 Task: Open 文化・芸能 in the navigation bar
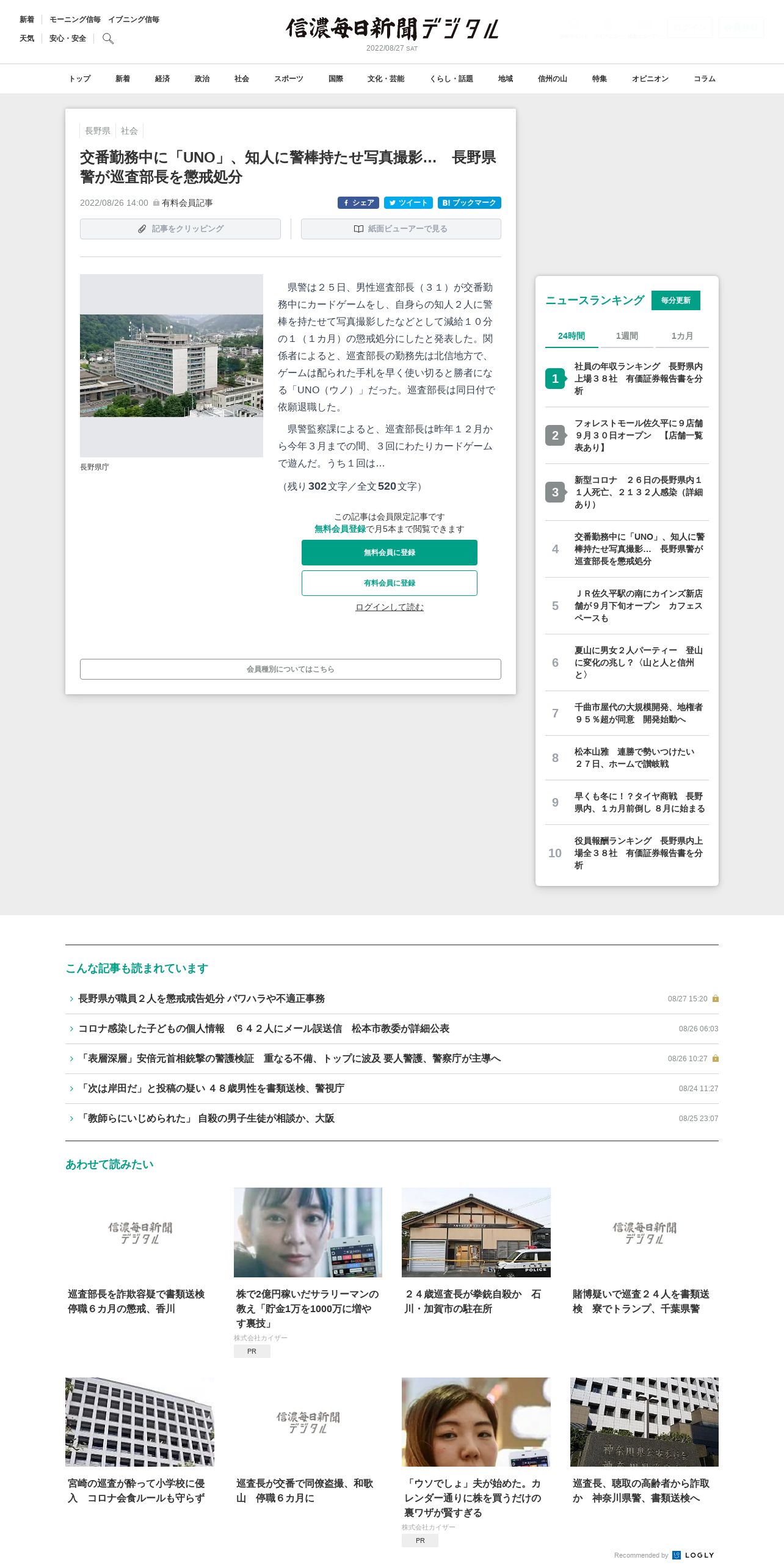tap(386, 79)
